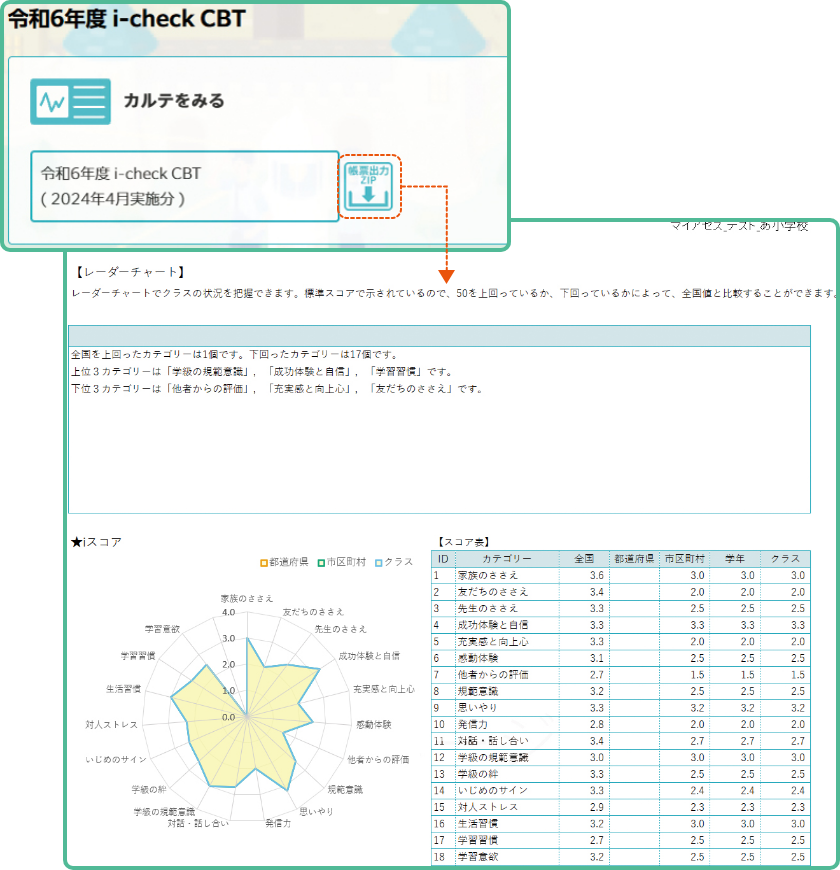Click the radar chart 4.0 scale label

(229, 613)
